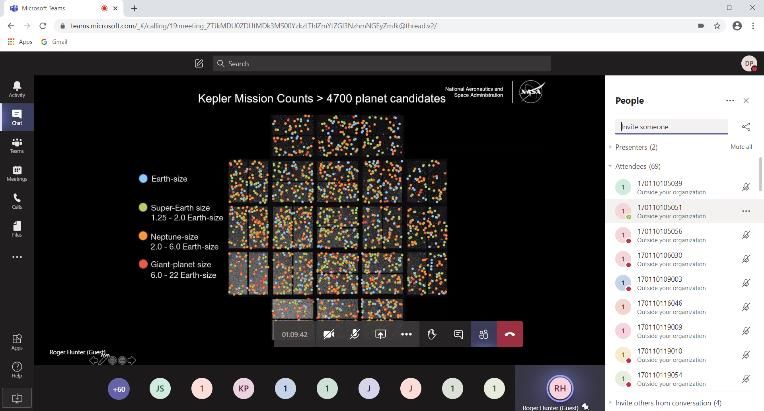
Task: Click muted mic icon for 170110119009
Action: [x=746, y=331]
